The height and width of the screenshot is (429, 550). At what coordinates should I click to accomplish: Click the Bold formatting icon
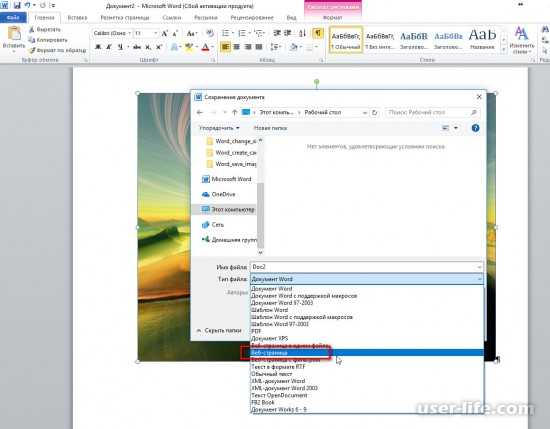pyautogui.click(x=98, y=47)
